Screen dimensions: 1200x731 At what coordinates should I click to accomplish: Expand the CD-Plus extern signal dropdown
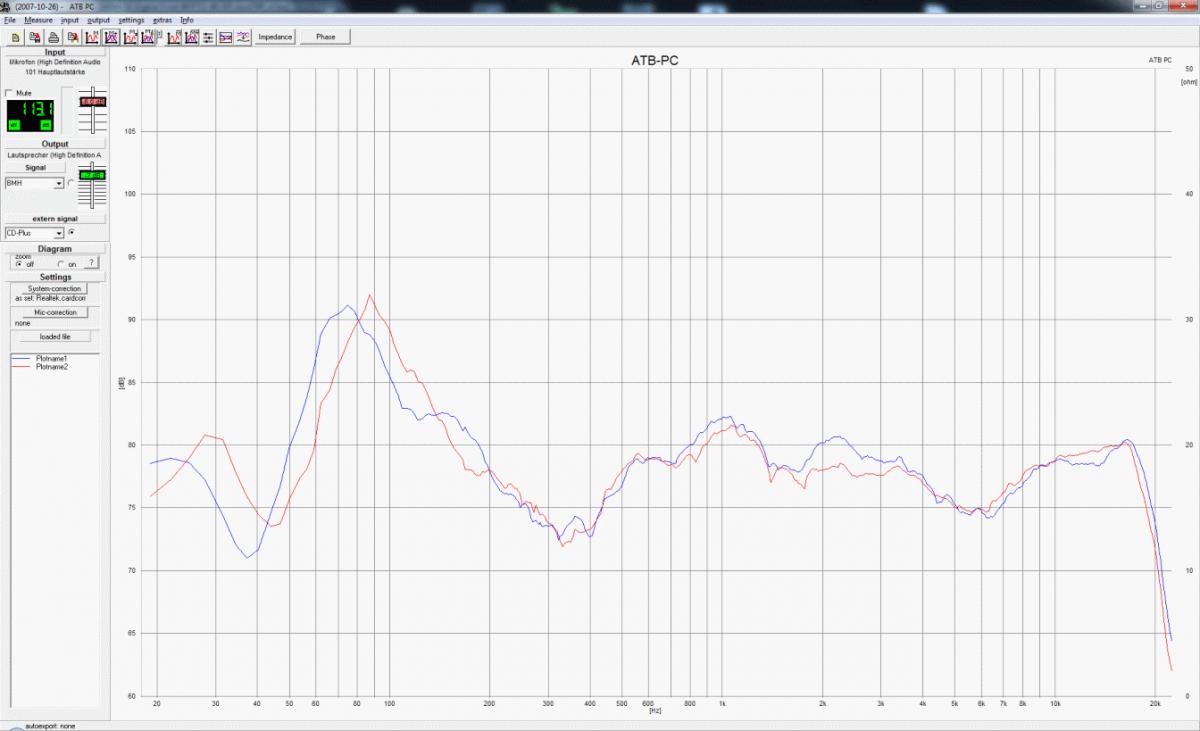click(59, 233)
